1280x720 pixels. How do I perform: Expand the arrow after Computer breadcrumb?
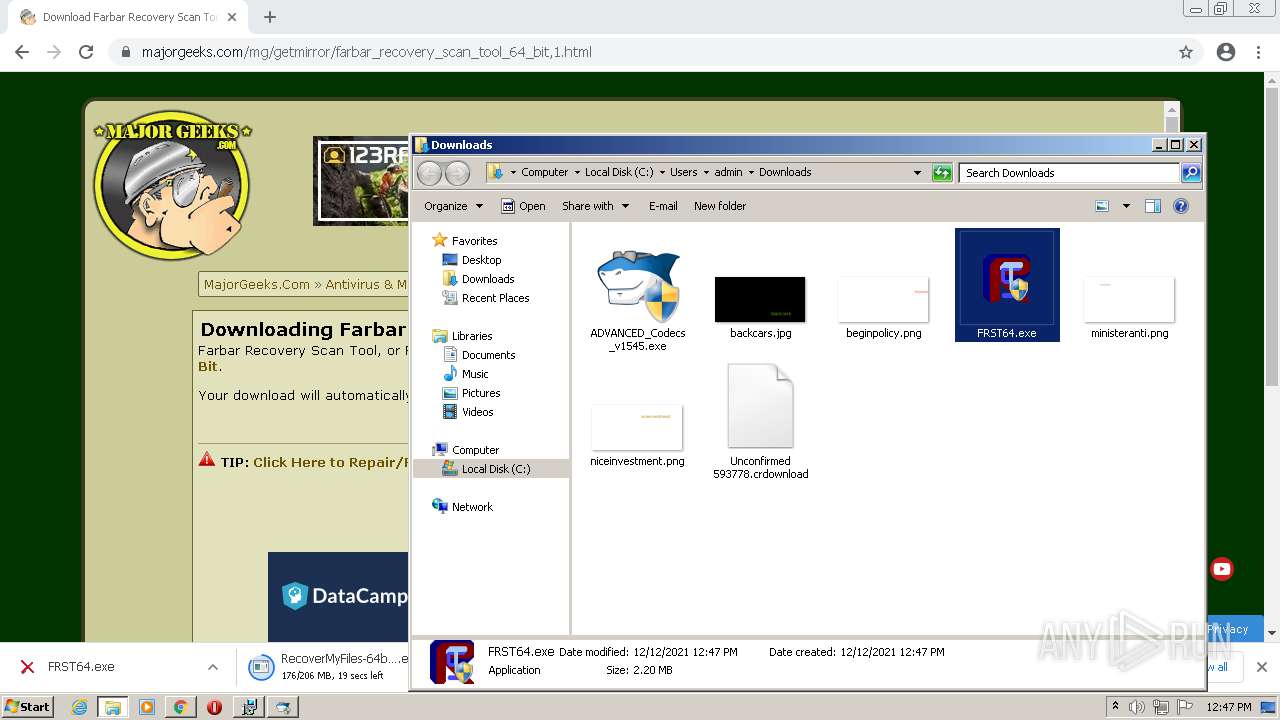pyautogui.click(x=577, y=173)
